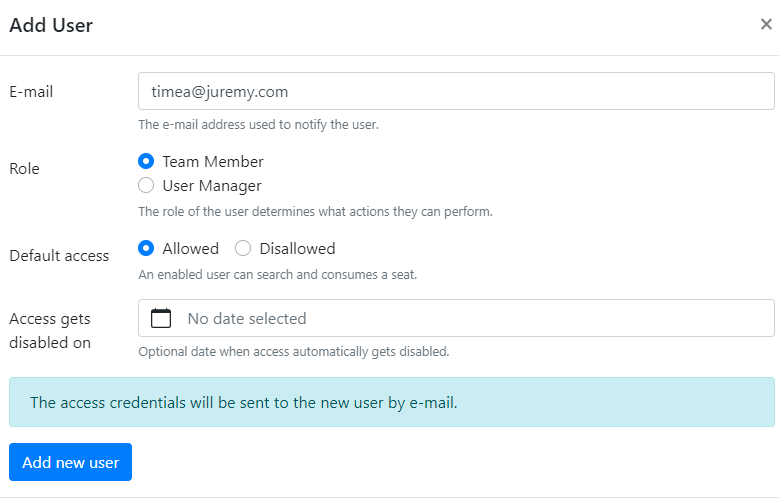
Task: Click the 'E-mail' field label
Action: [31, 92]
